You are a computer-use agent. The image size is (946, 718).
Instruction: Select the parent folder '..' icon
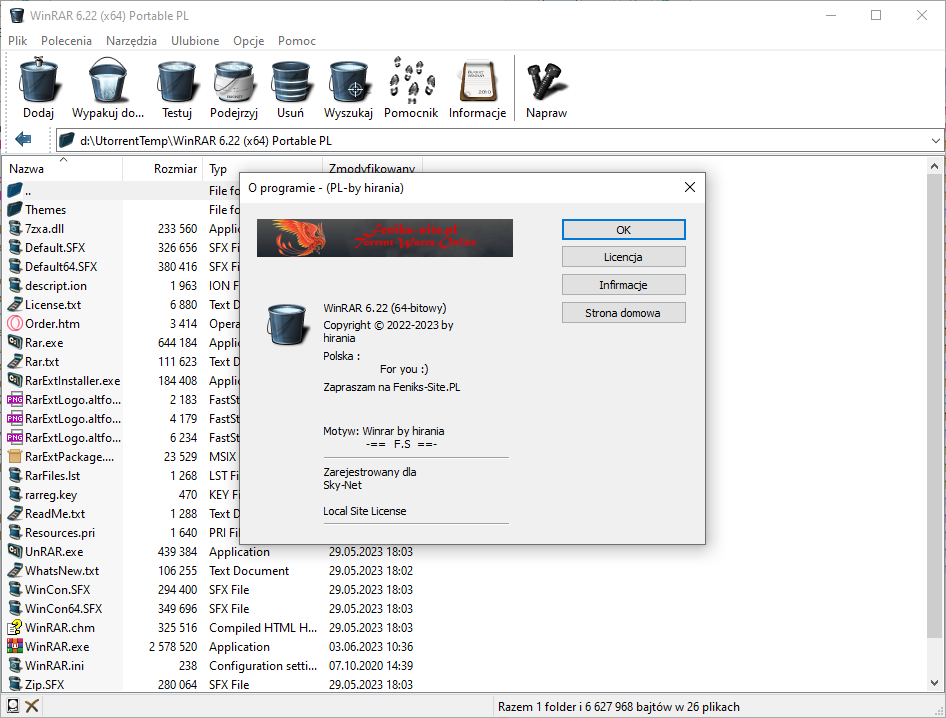[14, 190]
